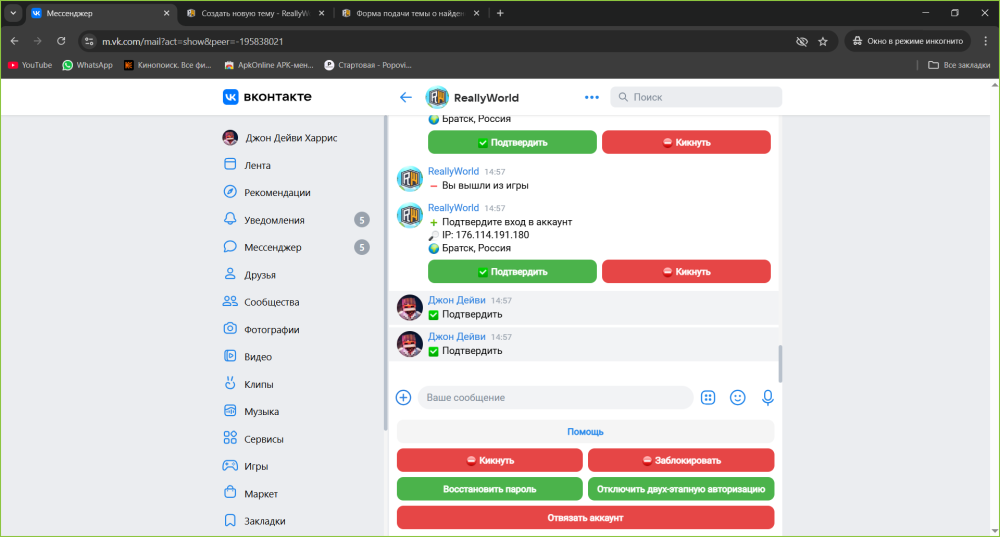Viewport: 1000px width, 537px height.
Task: Focus the Поиск search field
Action: click(x=696, y=97)
